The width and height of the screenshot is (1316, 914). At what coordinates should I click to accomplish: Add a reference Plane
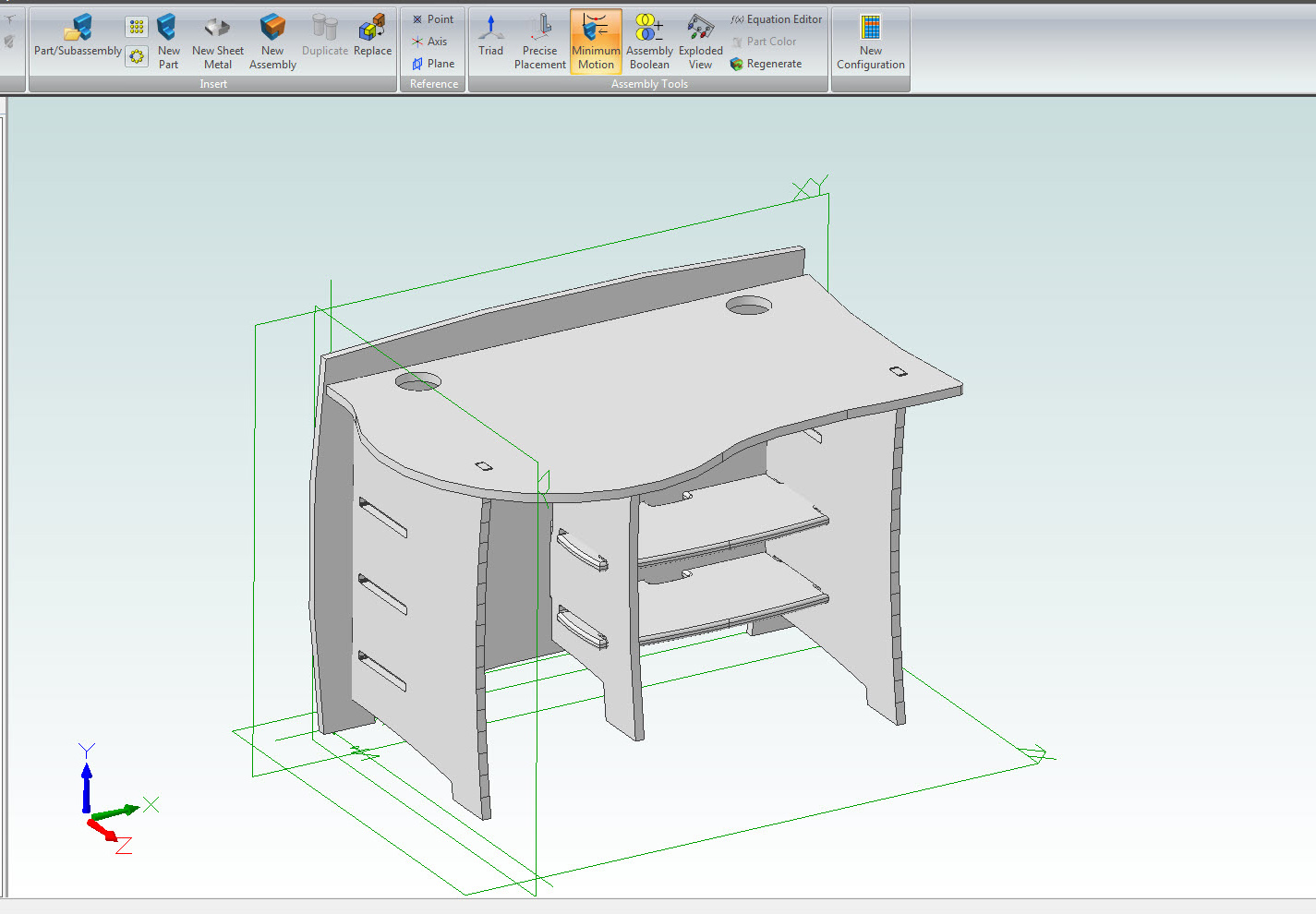[x=433, y=64]
